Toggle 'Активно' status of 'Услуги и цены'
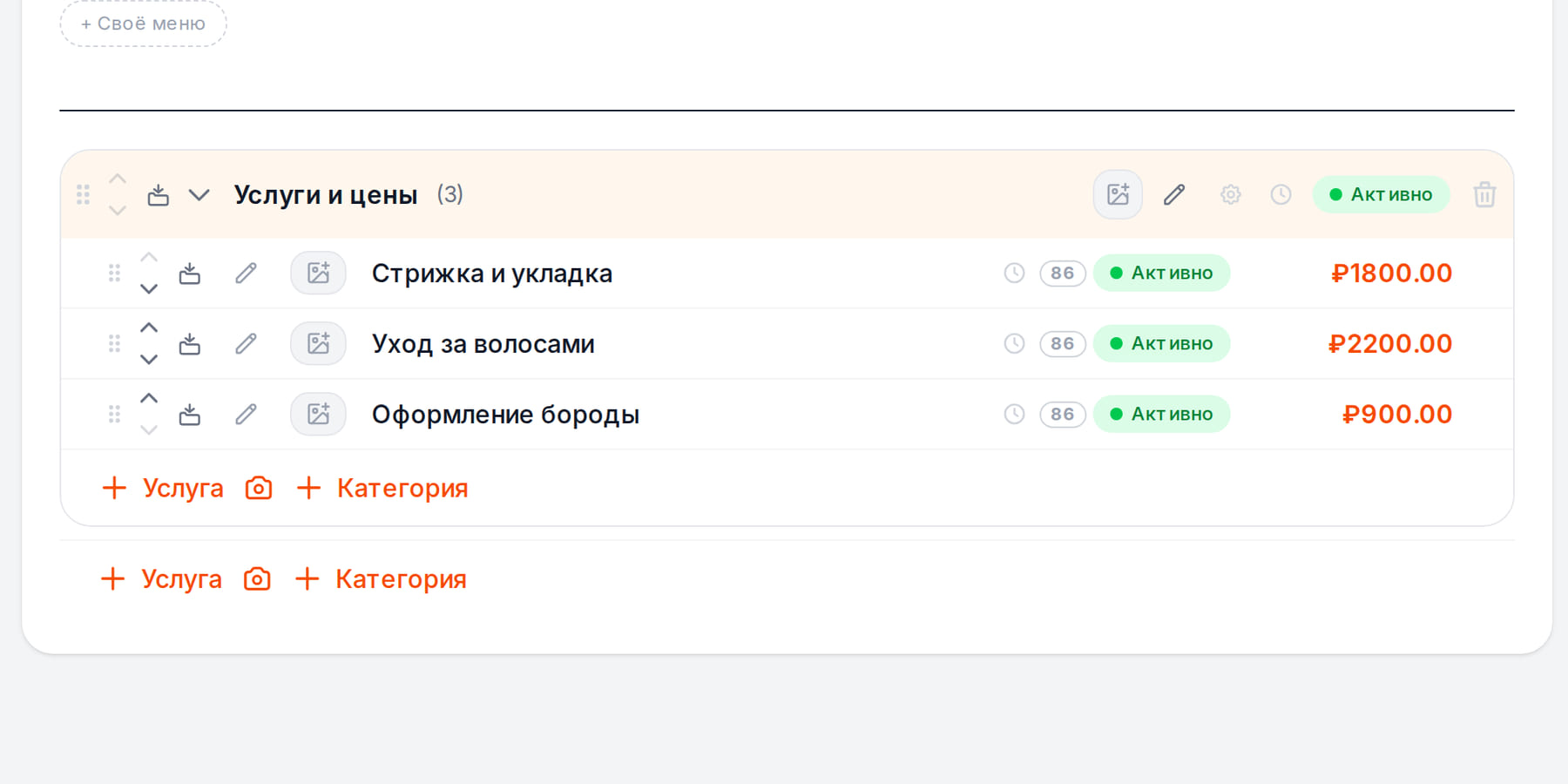 pos(1381,194)
